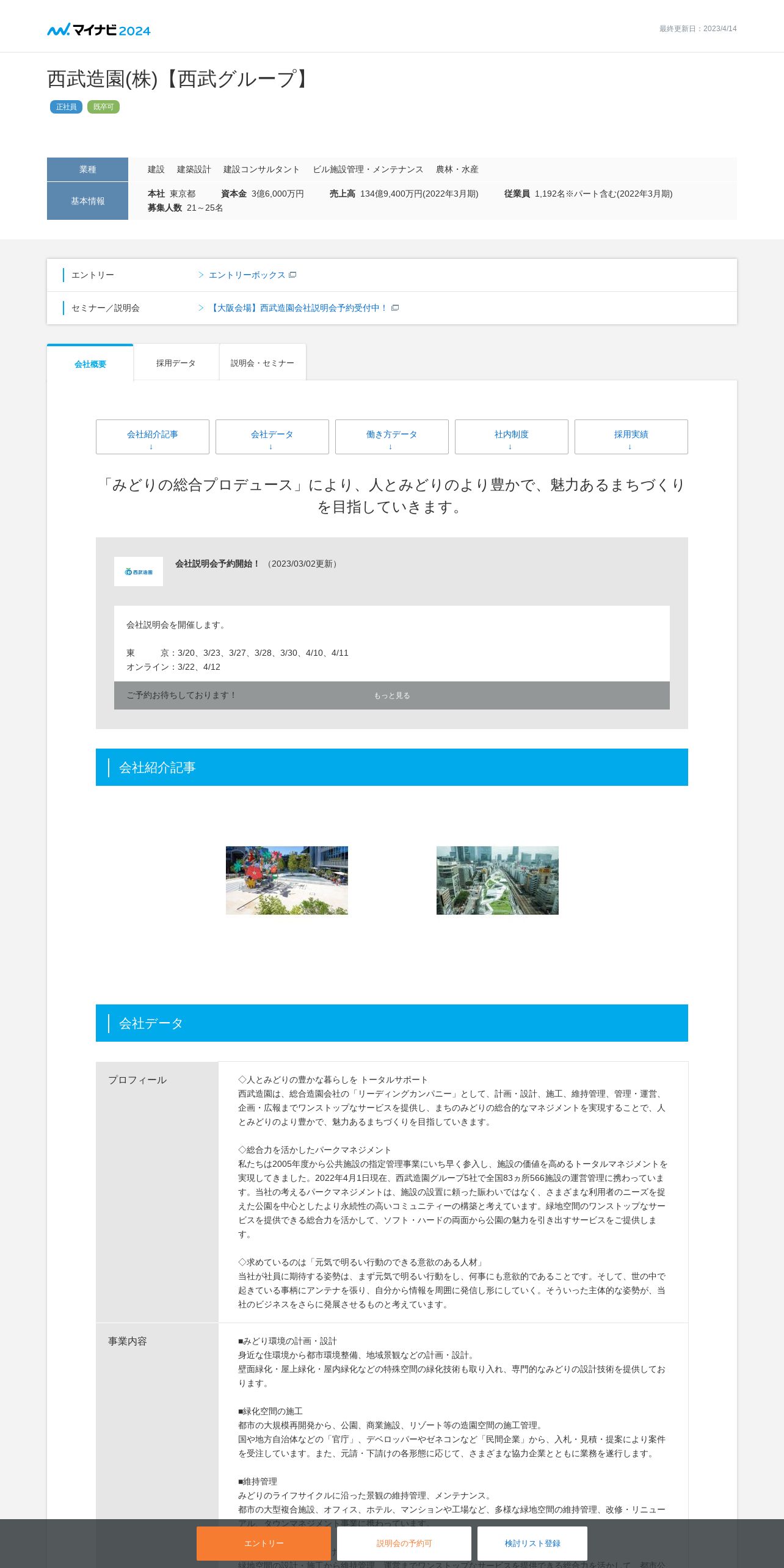The width and height of the screenshot is (784, 1568).
Task: Open the エントリーボックス link
Action: pos(247,275)
